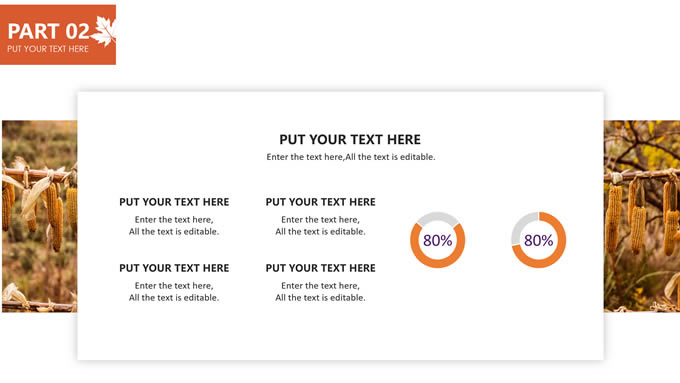
Task: Click the white maple leaf icon
Action: [x=104, y=31]
